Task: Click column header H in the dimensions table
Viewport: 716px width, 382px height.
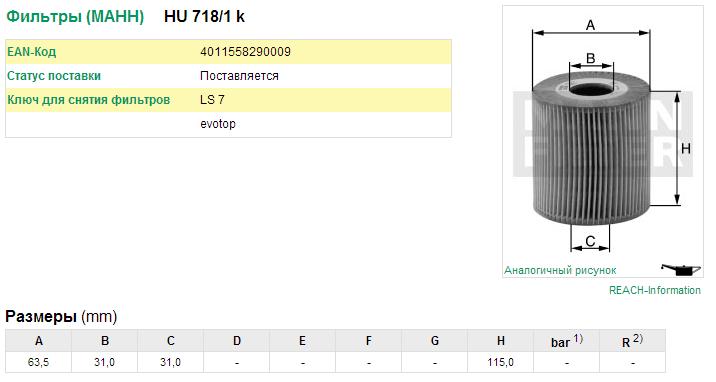Action: (500, 341)
